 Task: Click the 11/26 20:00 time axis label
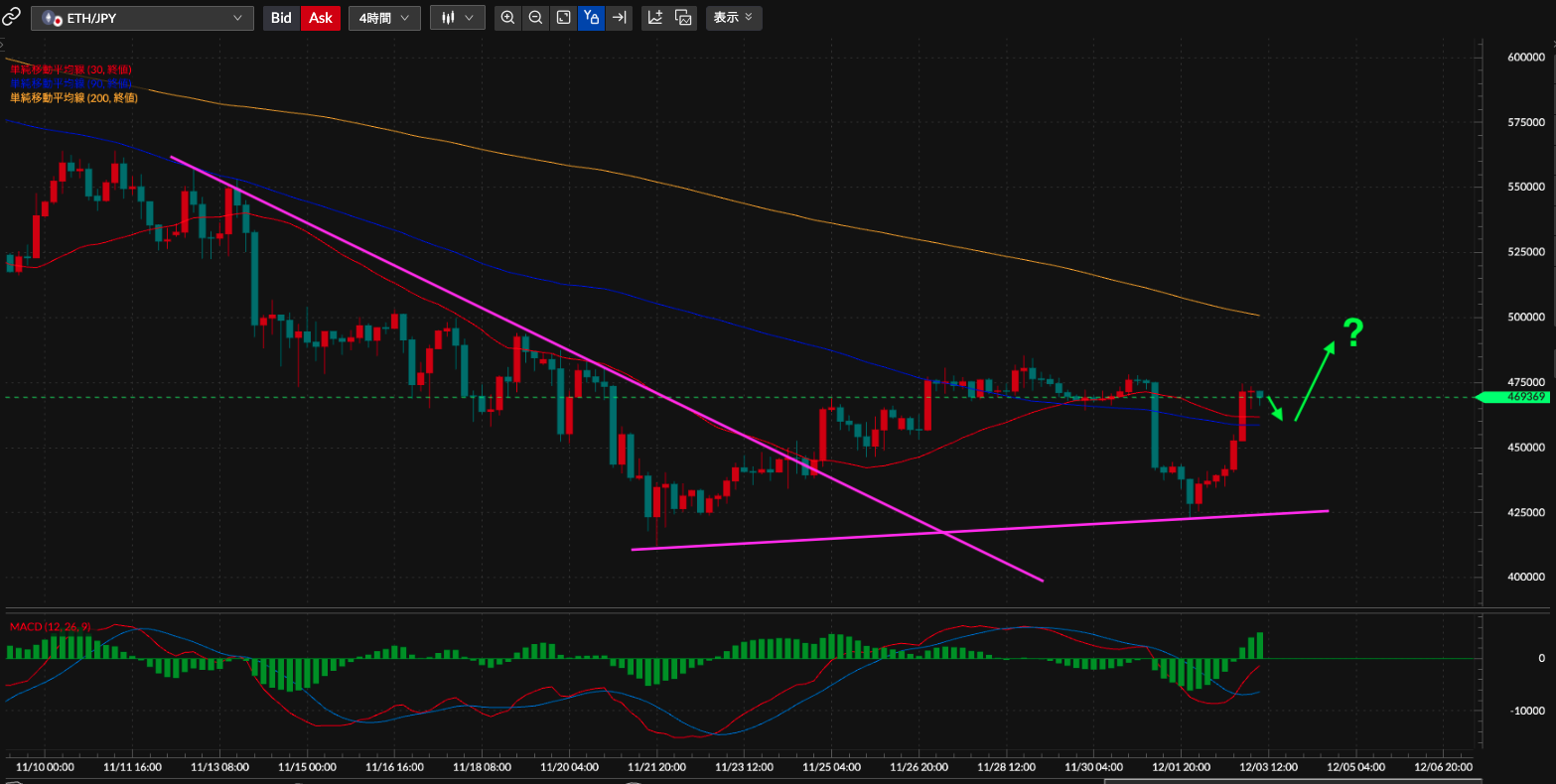click(919, 767)
